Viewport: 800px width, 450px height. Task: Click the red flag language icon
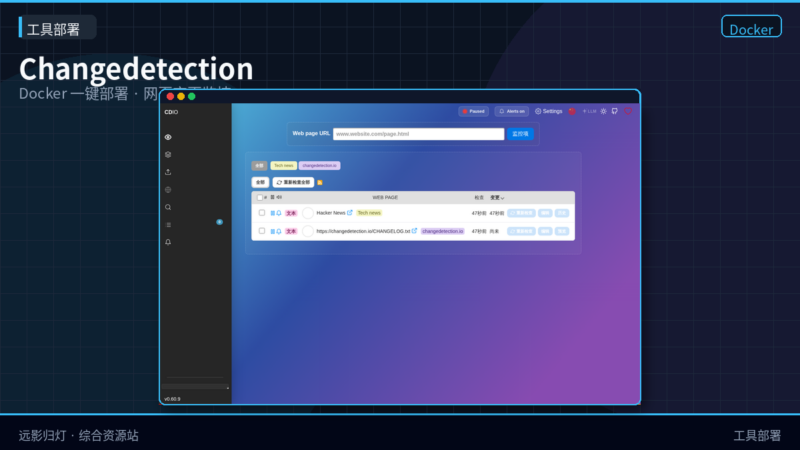[x=572, y=111]
